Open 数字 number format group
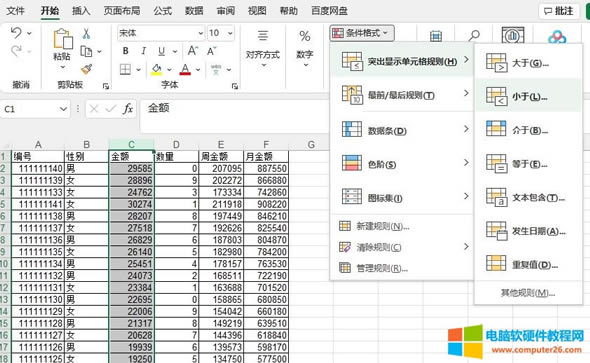The image size is (590, 363). click(304, 49)
